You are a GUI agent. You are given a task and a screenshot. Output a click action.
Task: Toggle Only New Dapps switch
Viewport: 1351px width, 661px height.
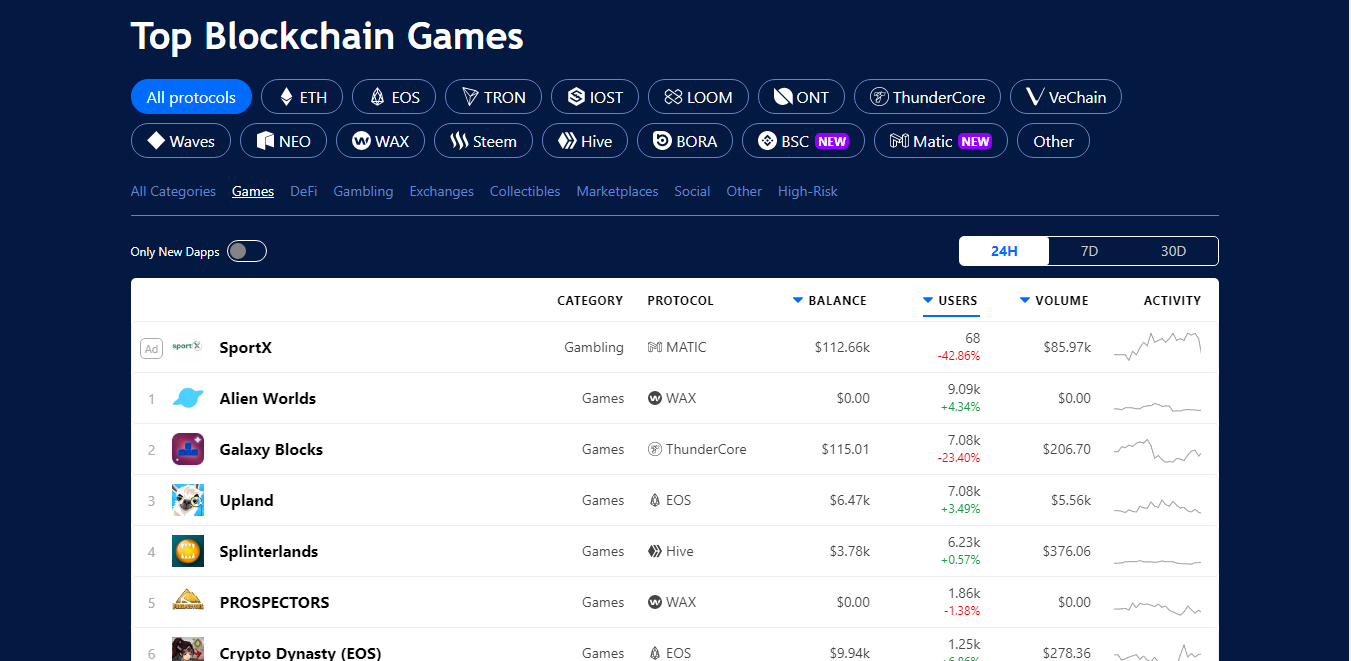click(x=247, y=251)
